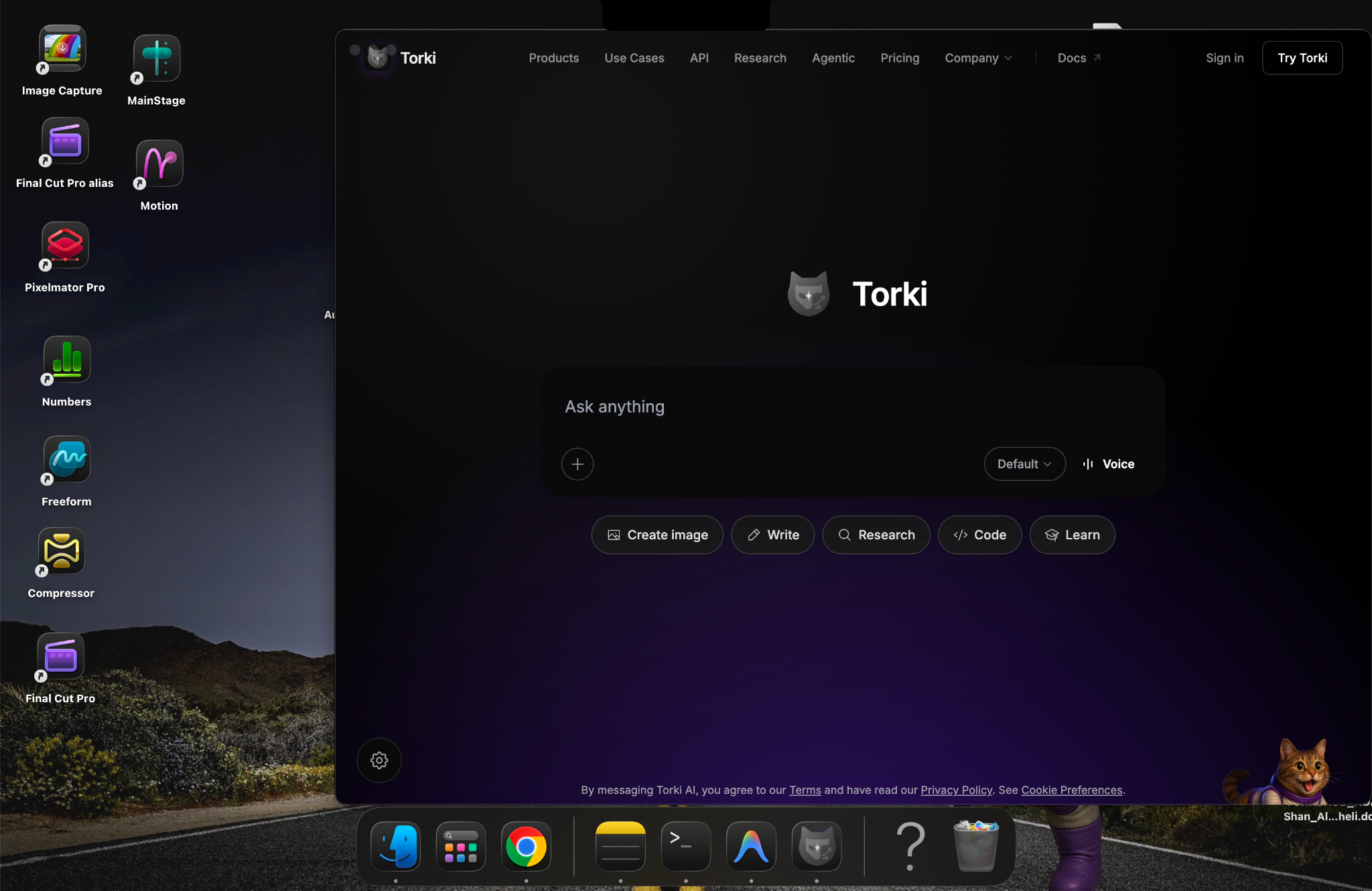Open MainStage from the desktop

(156, 59)
